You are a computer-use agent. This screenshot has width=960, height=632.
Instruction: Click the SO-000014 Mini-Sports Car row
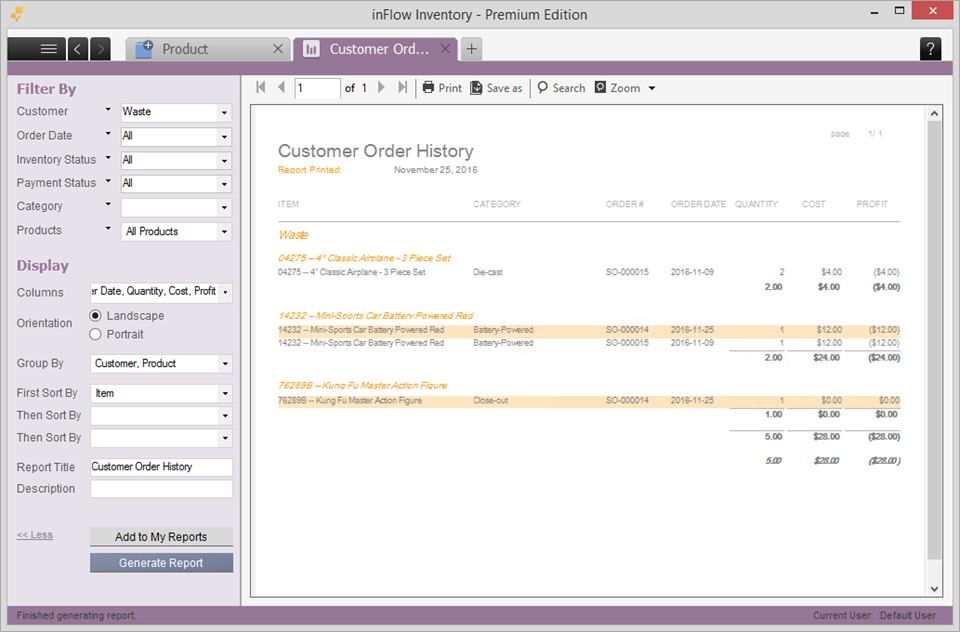(589, 330)
